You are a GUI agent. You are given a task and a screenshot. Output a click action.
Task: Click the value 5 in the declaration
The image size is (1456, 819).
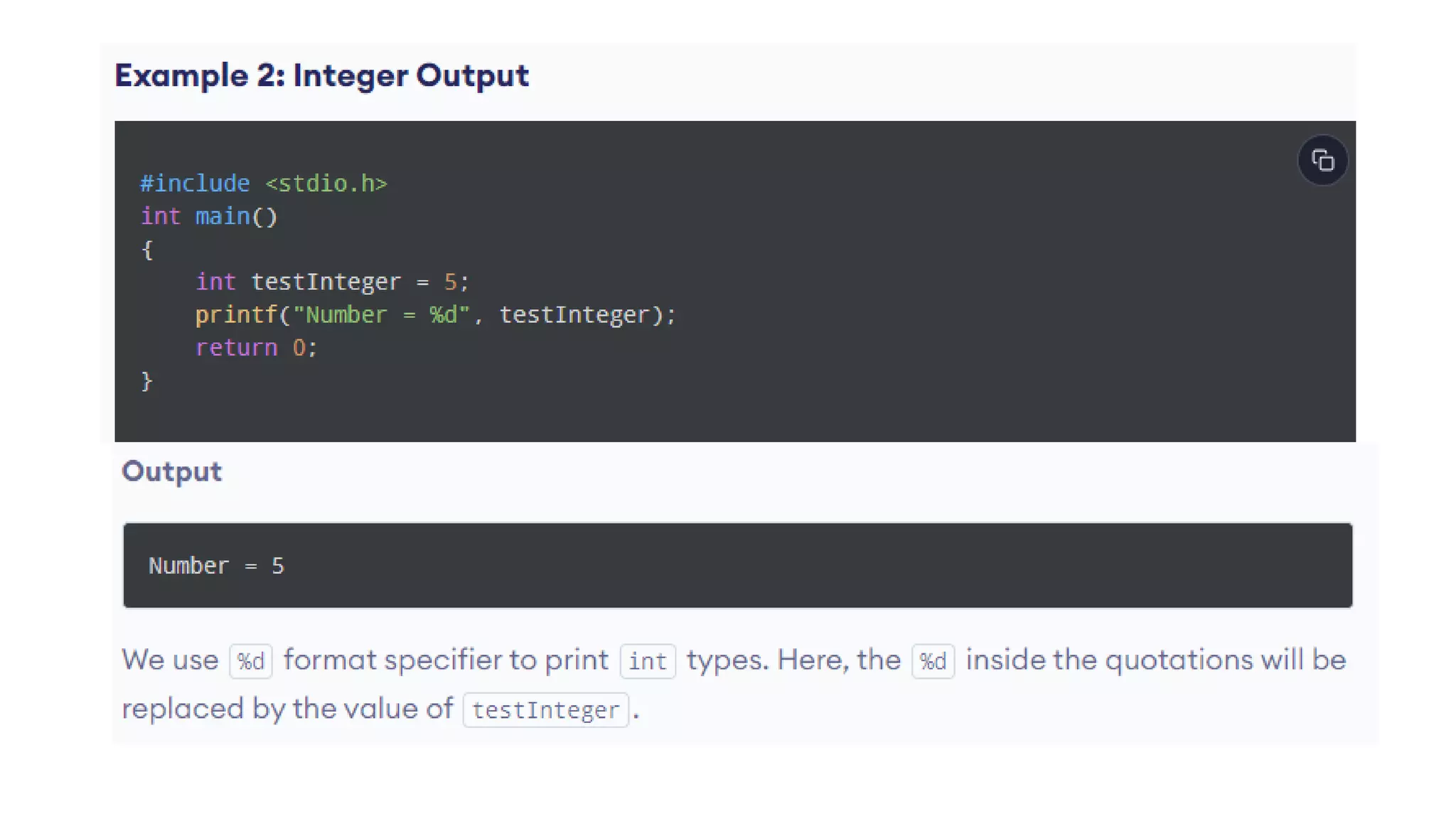(450, 282)
